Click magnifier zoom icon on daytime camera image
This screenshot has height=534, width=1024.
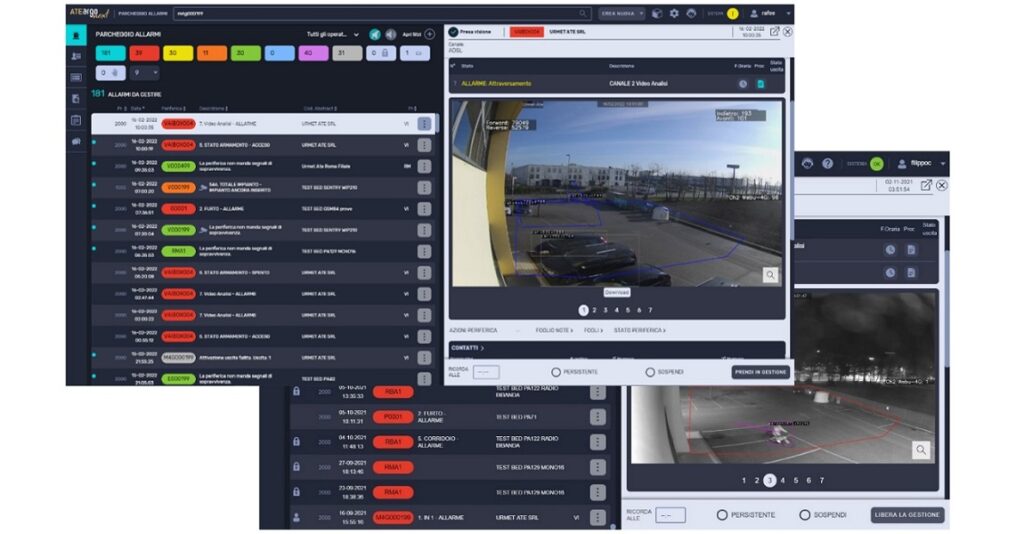point(771,274)
